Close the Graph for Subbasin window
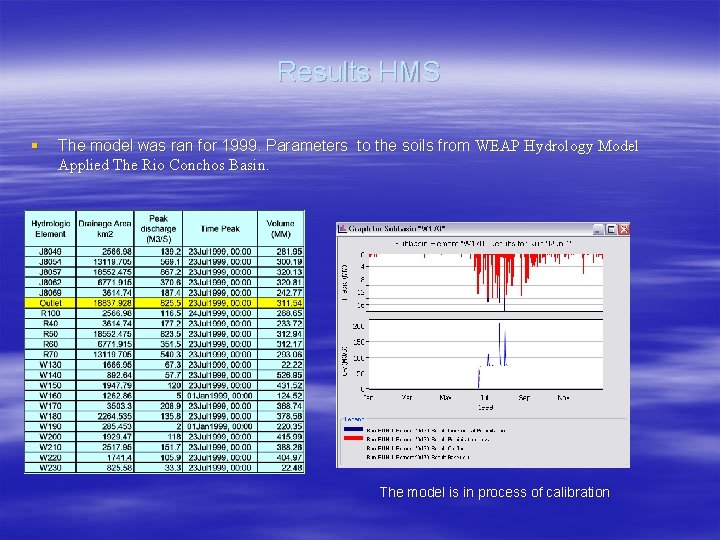 point(624,229)
